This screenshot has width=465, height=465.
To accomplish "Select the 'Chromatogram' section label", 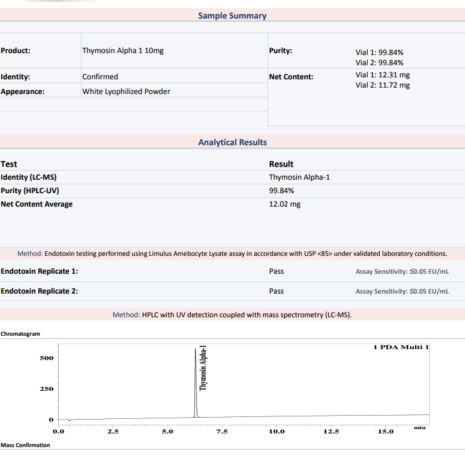I will click(20, 334).
